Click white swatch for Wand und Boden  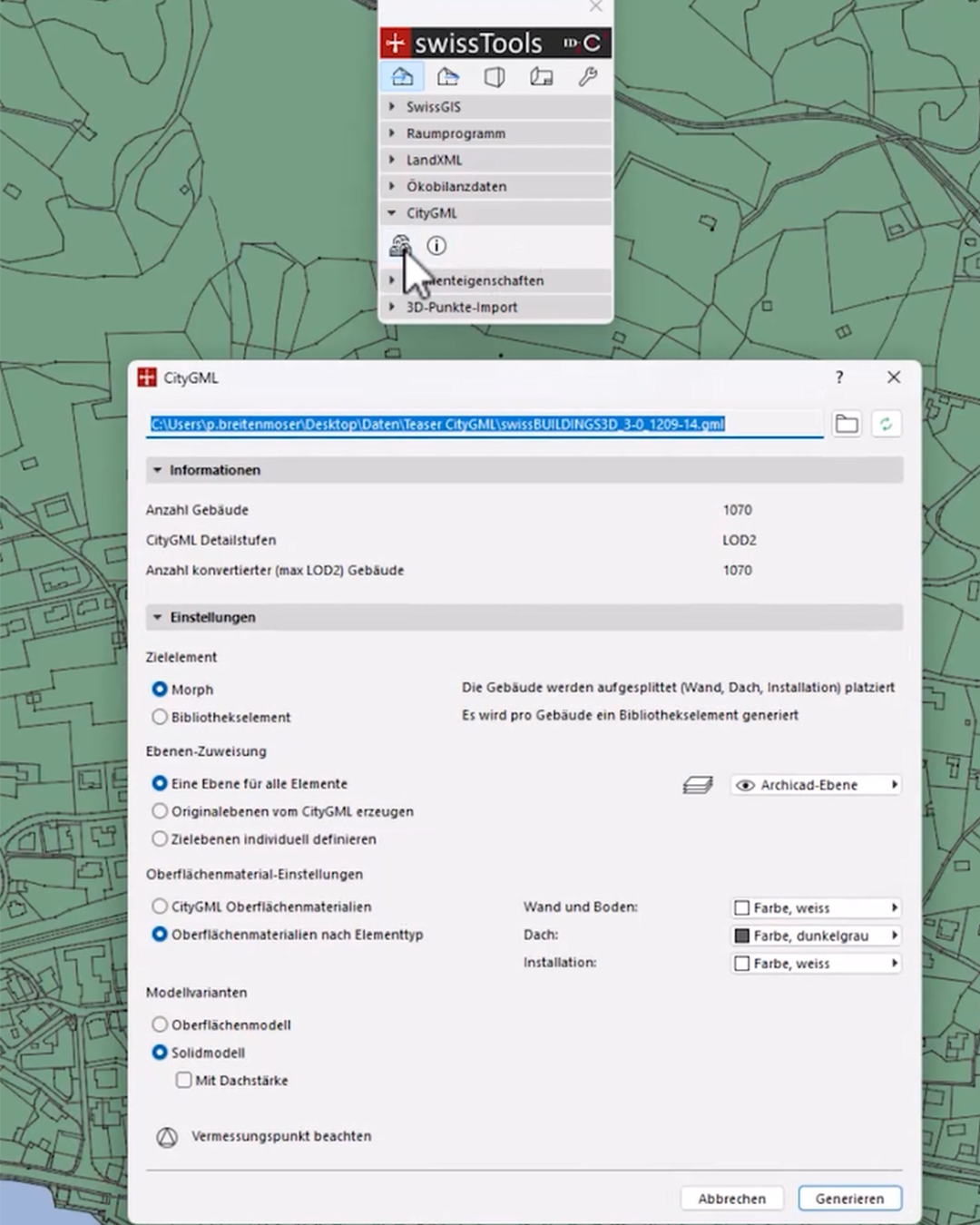coord(741,908)
